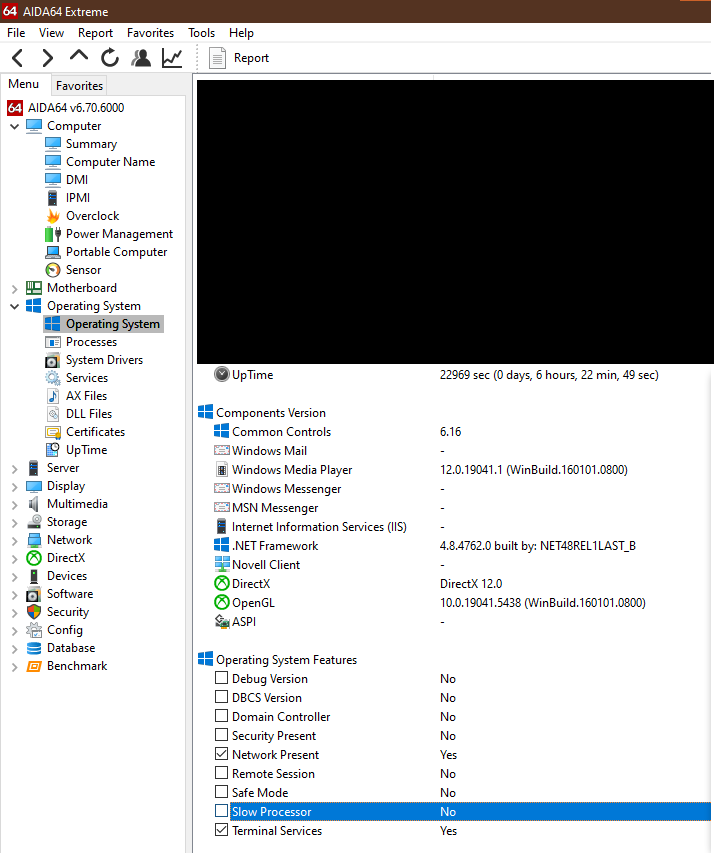Screen dimensions: 714x853
Task: Click the Software icon in tree
Action: point(34,594)
